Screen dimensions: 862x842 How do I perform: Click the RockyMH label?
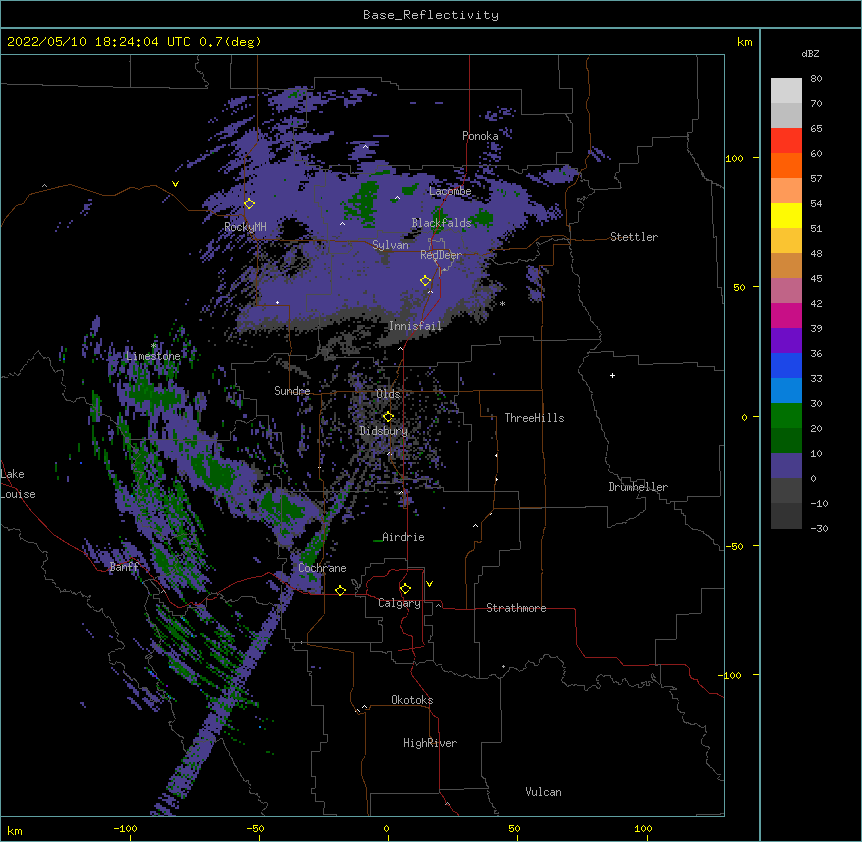(245, 227)
